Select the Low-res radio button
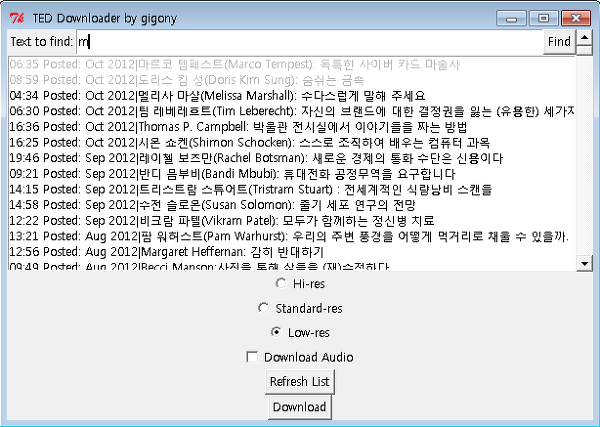Screen dimensions: 600x427 (276, 332)
